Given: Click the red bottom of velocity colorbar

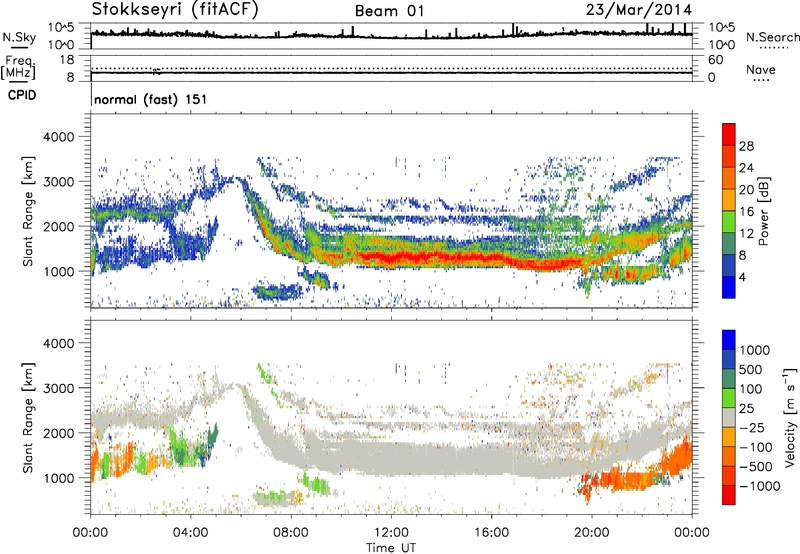Looking at the screenshot, I should tap(729, 495).
